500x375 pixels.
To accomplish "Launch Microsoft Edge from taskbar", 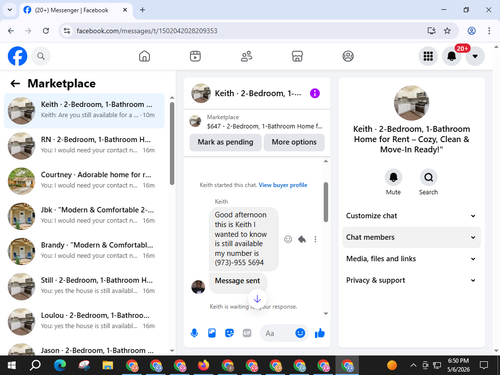I will coord(60,365).
